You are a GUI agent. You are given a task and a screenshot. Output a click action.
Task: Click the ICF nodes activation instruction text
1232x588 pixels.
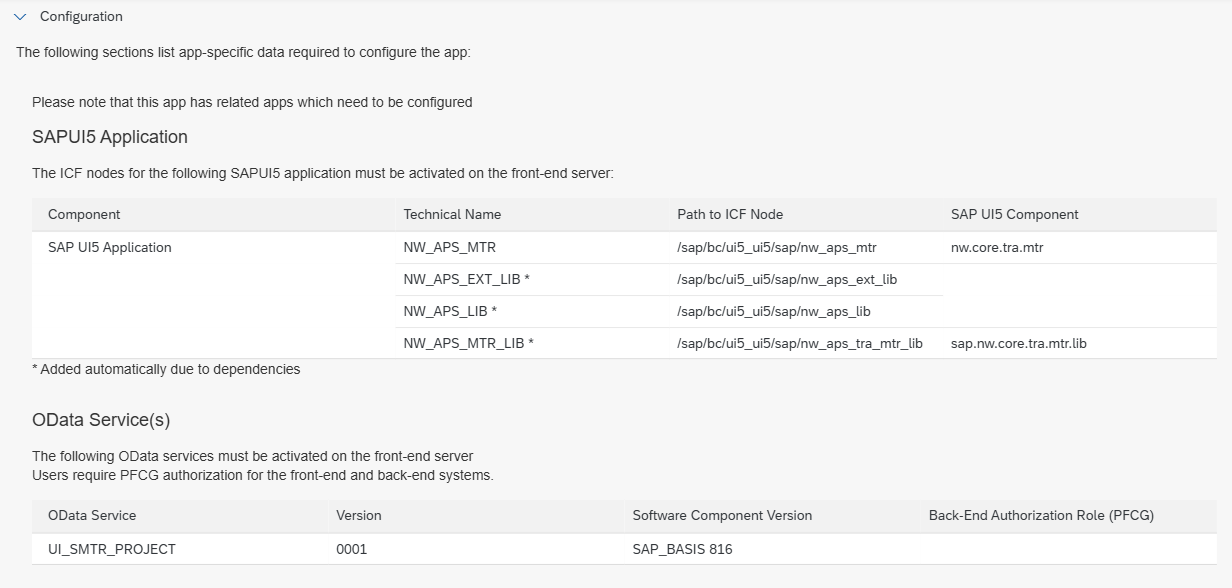323,173
